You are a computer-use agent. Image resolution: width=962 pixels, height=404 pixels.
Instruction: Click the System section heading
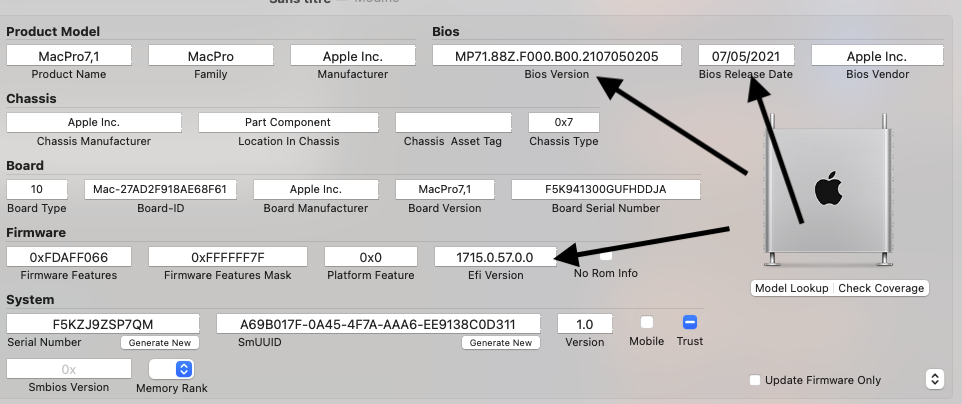30,299
